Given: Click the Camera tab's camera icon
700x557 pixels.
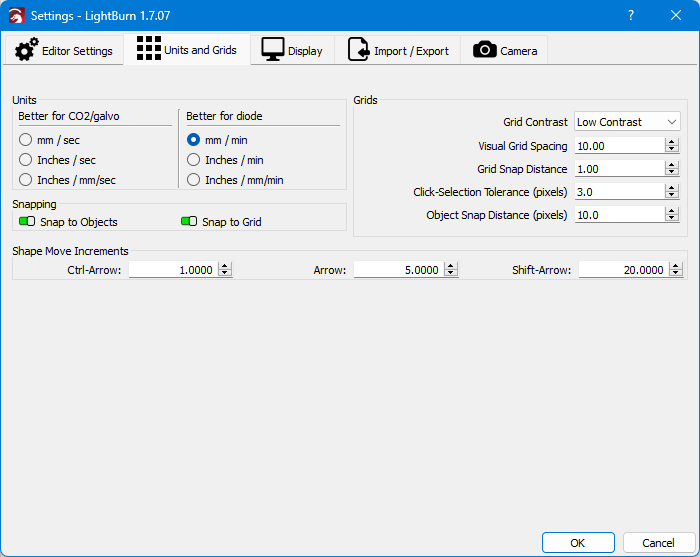Looking at the screenshot, I should pyautogui.click(x=484, y=50).
